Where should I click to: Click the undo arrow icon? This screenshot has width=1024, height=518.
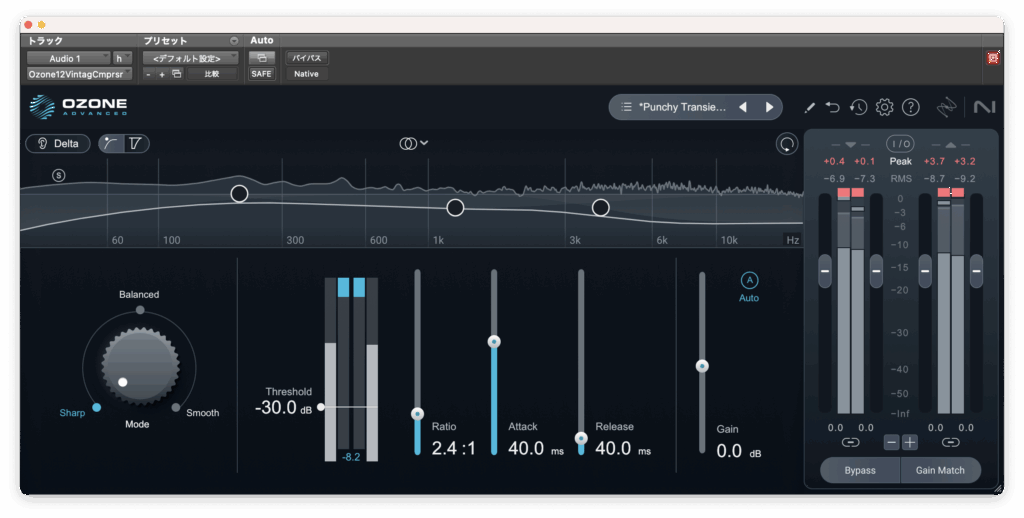coord(832,107)
